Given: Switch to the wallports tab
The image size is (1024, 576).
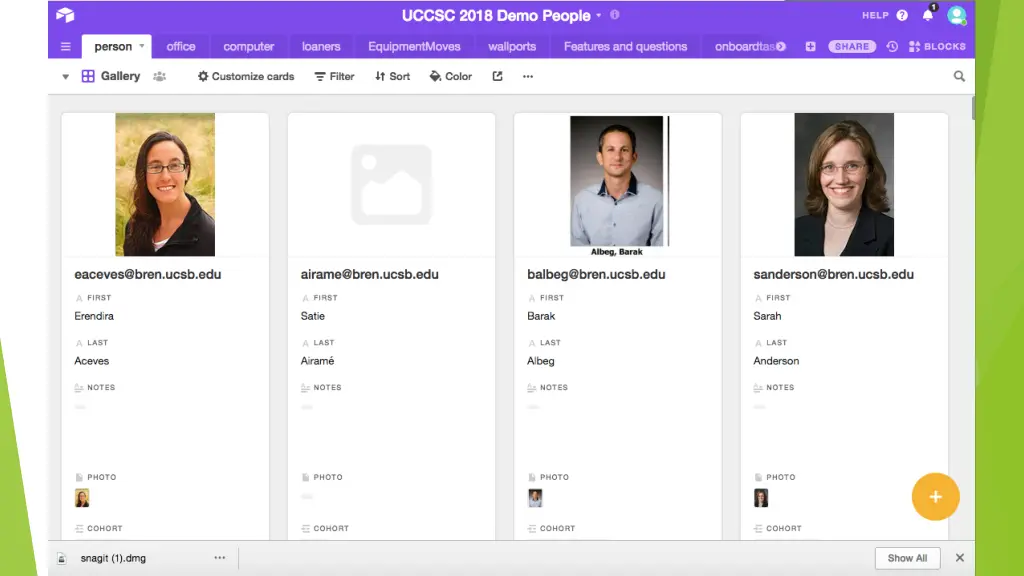Looking at the screenshot, I should [512, 46].
